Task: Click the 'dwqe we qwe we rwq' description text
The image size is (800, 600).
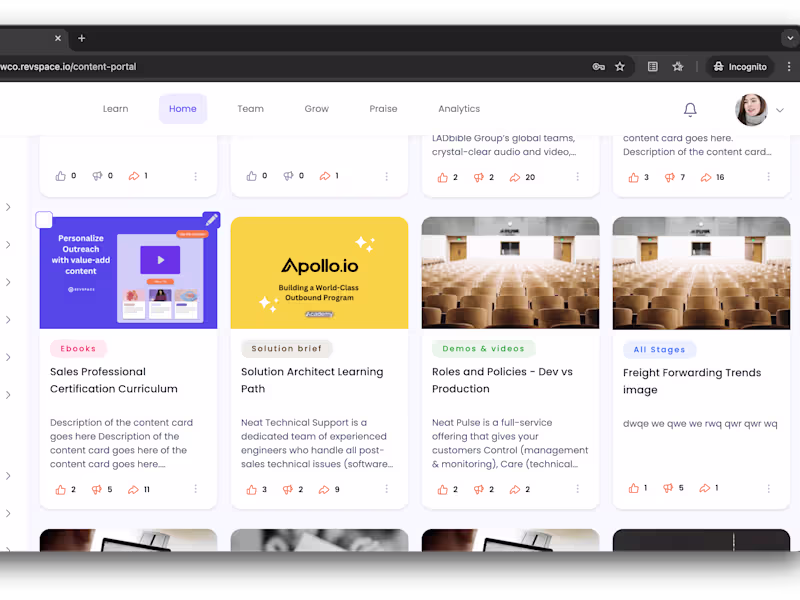Action: click(700, 424)
